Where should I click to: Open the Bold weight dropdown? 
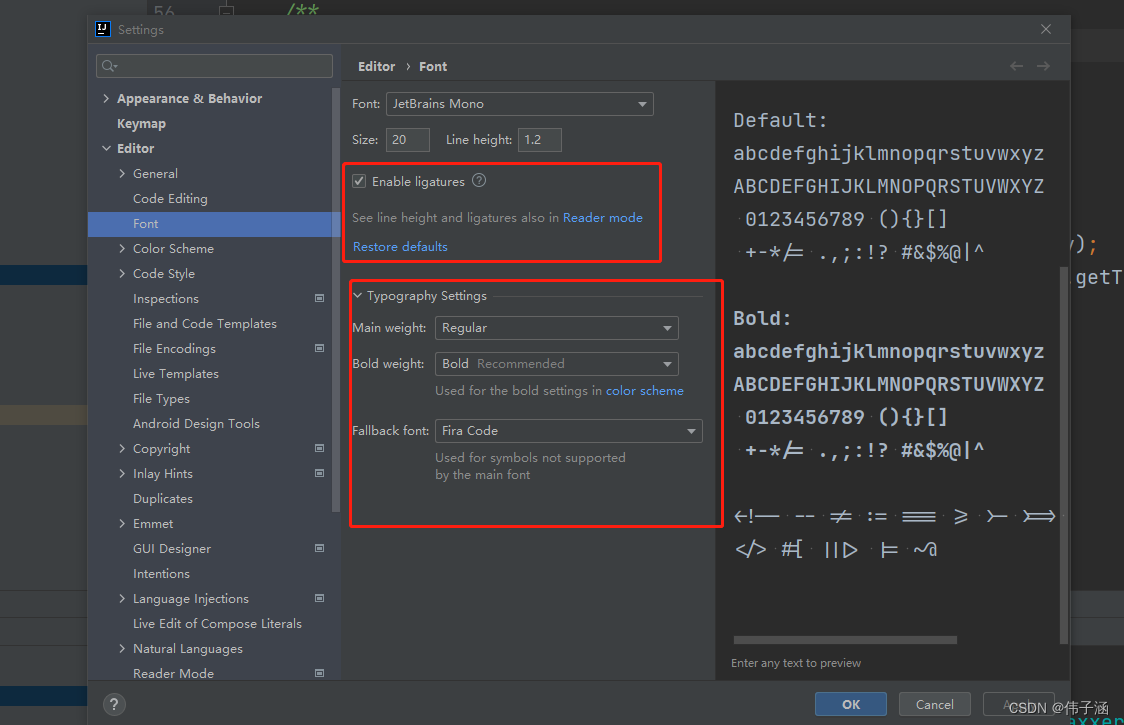click(556, 364)
